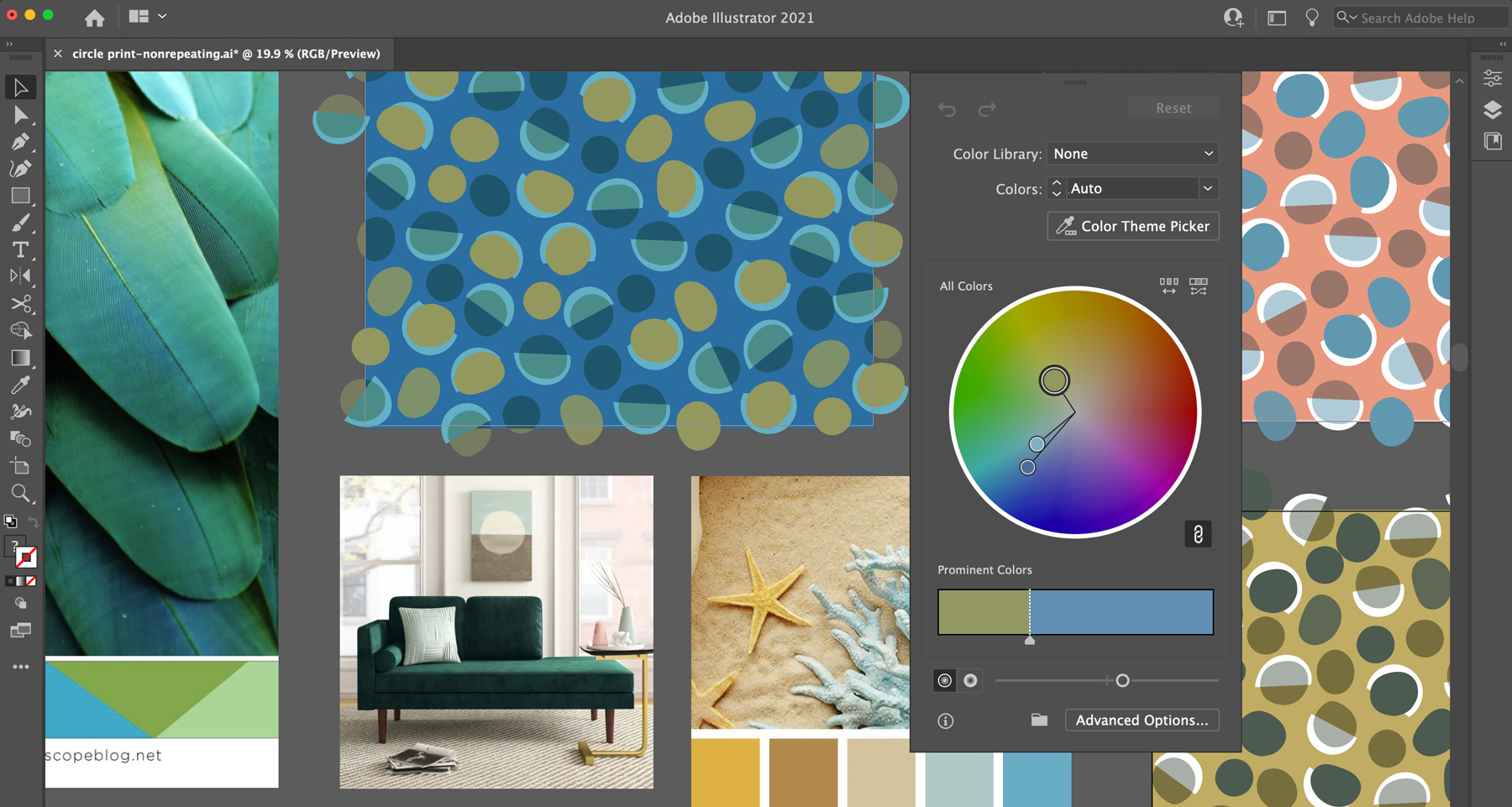Activate the Color Theme Picker
This screenshot has width=1512, height=807.
[x=1132, y=226]
